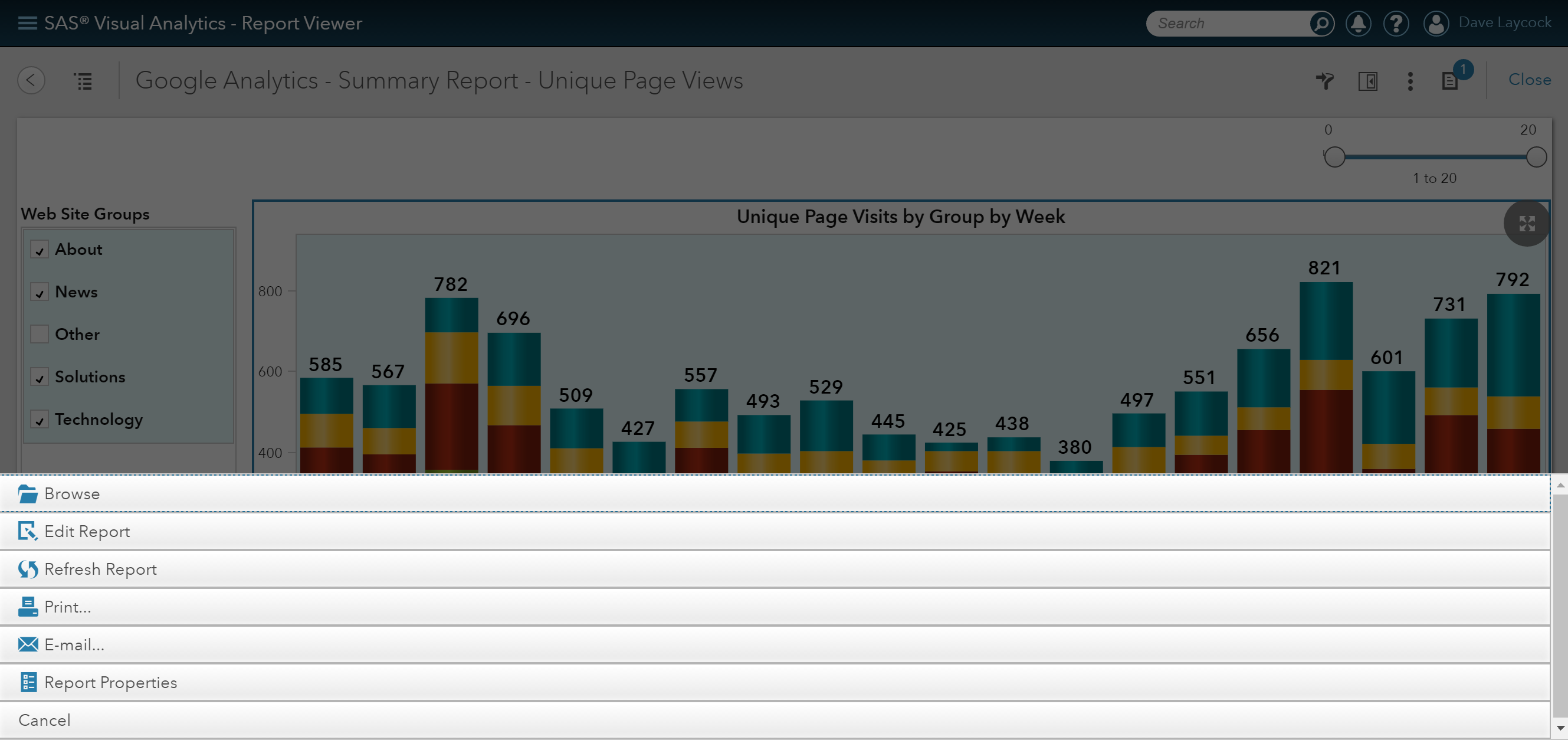Click the menu scrollbar down arrow

[1560, 728]
